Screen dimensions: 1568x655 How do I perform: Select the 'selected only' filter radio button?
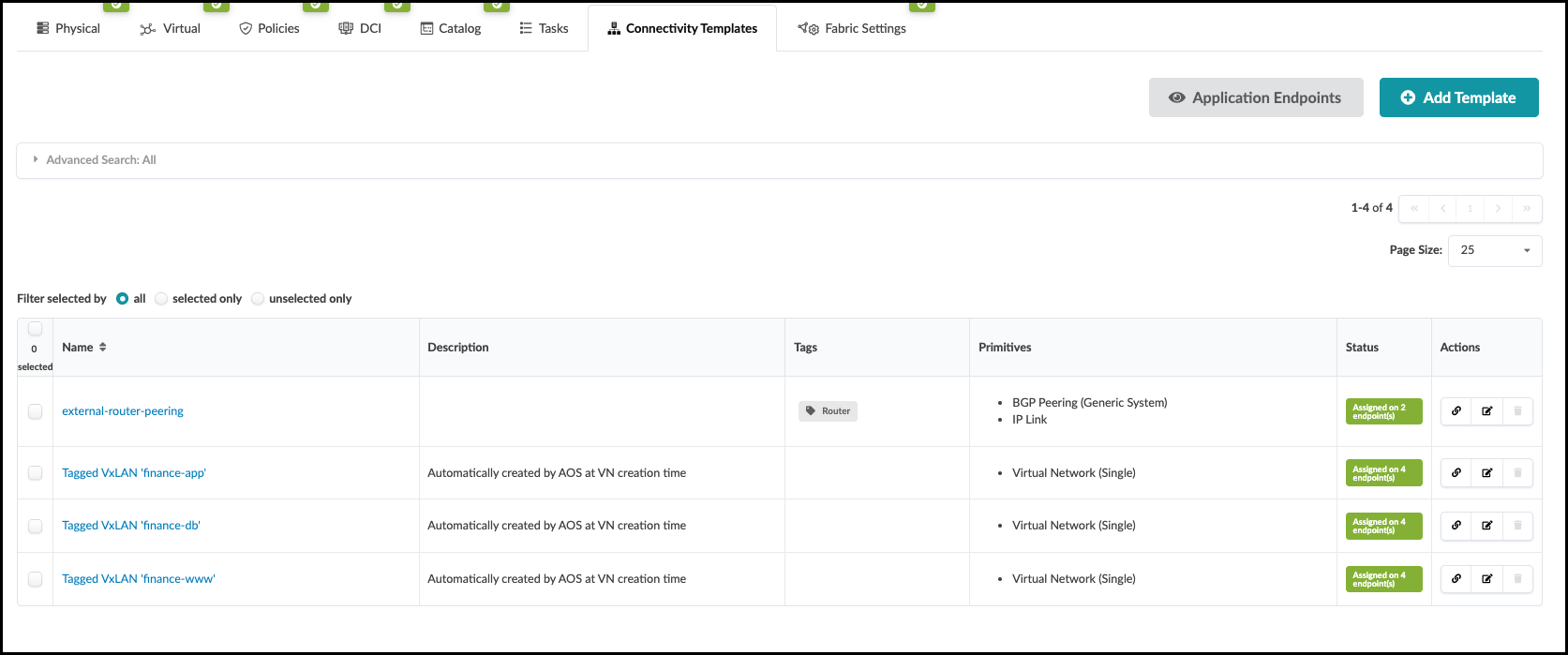pos(161,299)
